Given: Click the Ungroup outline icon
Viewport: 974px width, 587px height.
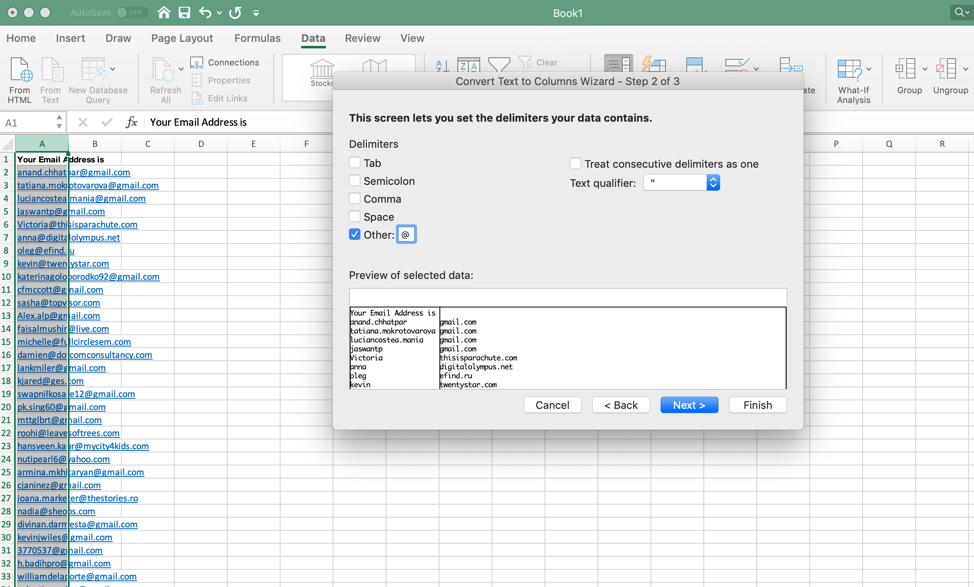Looking at the screenshot, I should point(946,68).
